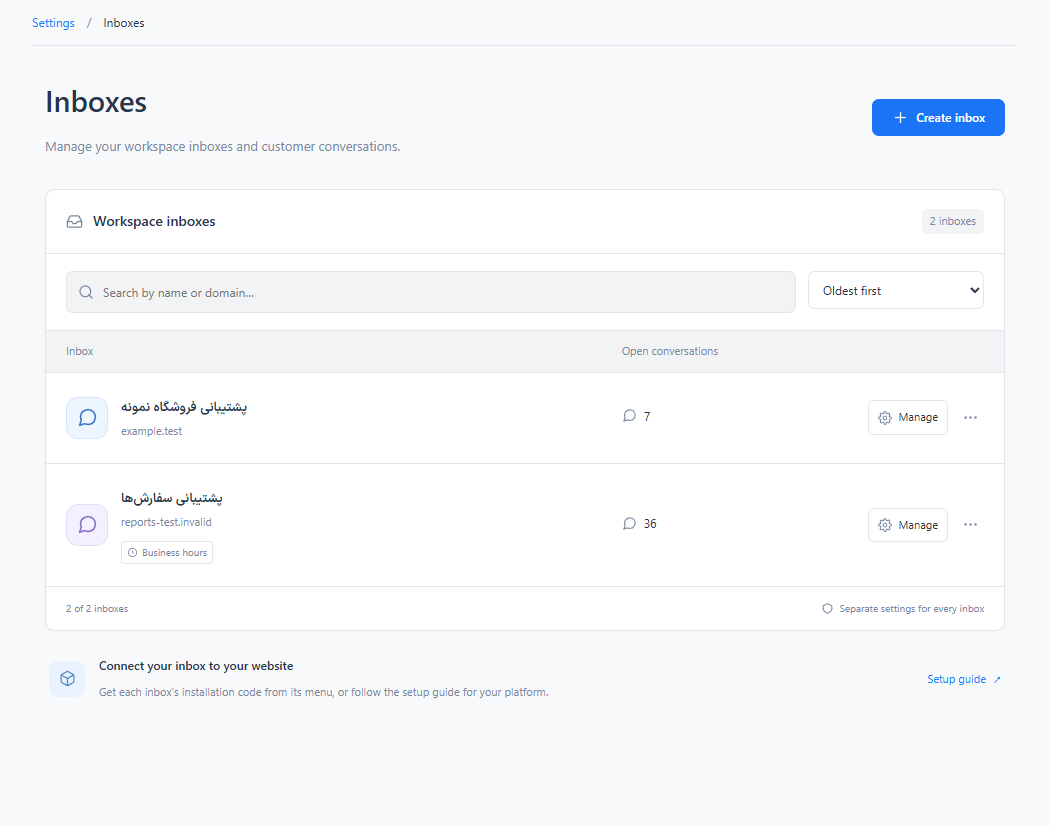
Task: Click Manage for example.test inbox
Action: tap(907, 417)
